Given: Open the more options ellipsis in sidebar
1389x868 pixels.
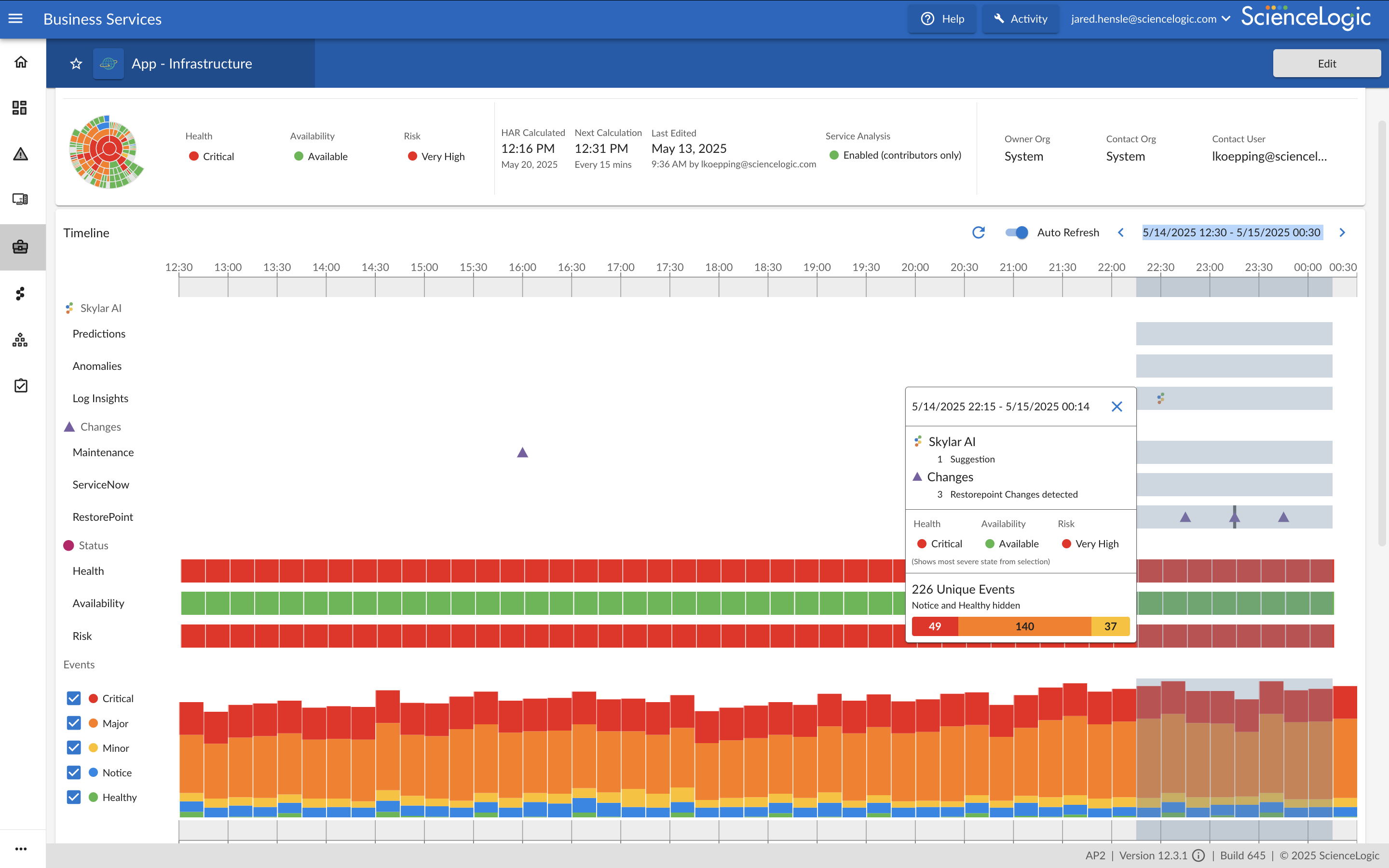Looking at the screenshot, I should [x=21, y=849].
